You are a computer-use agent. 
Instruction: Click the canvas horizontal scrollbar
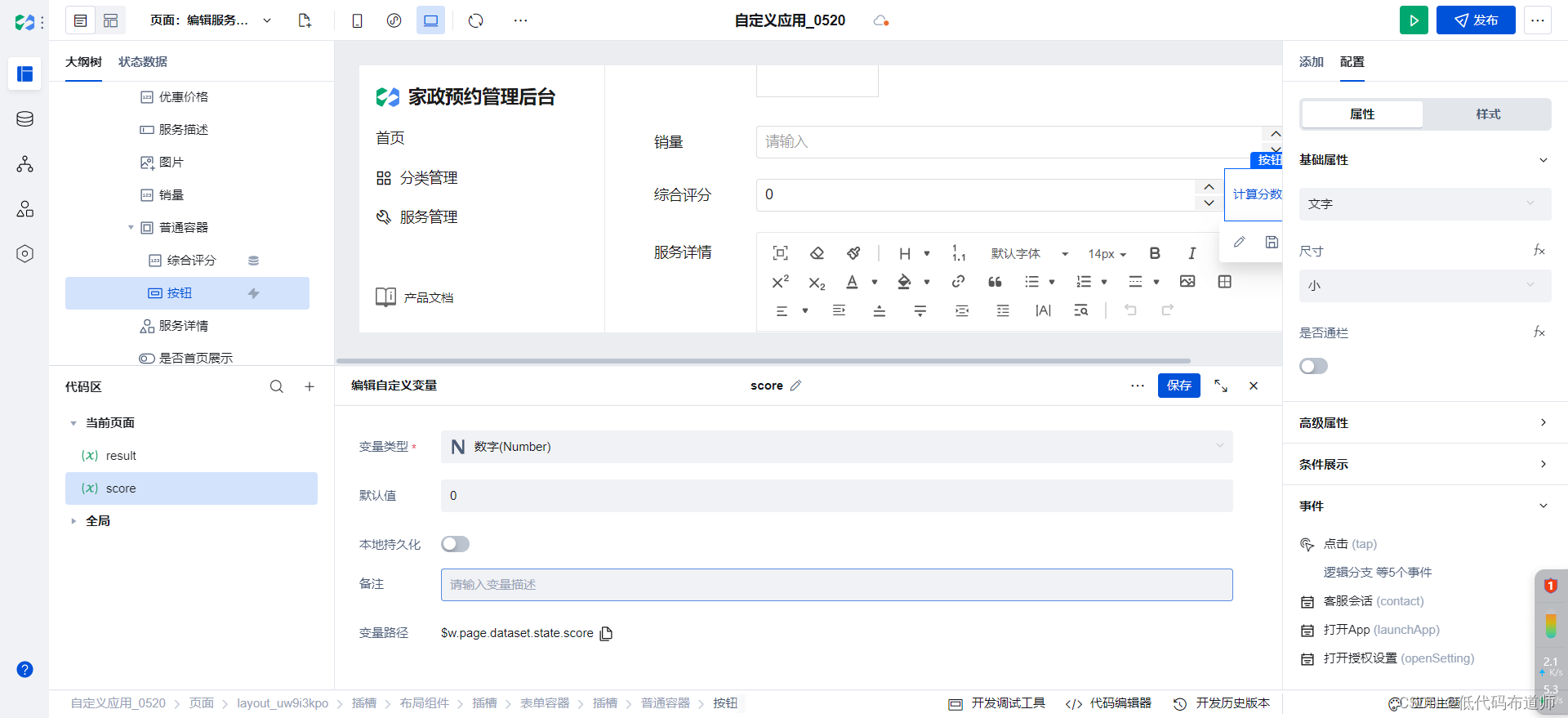(x=764, y=360)
